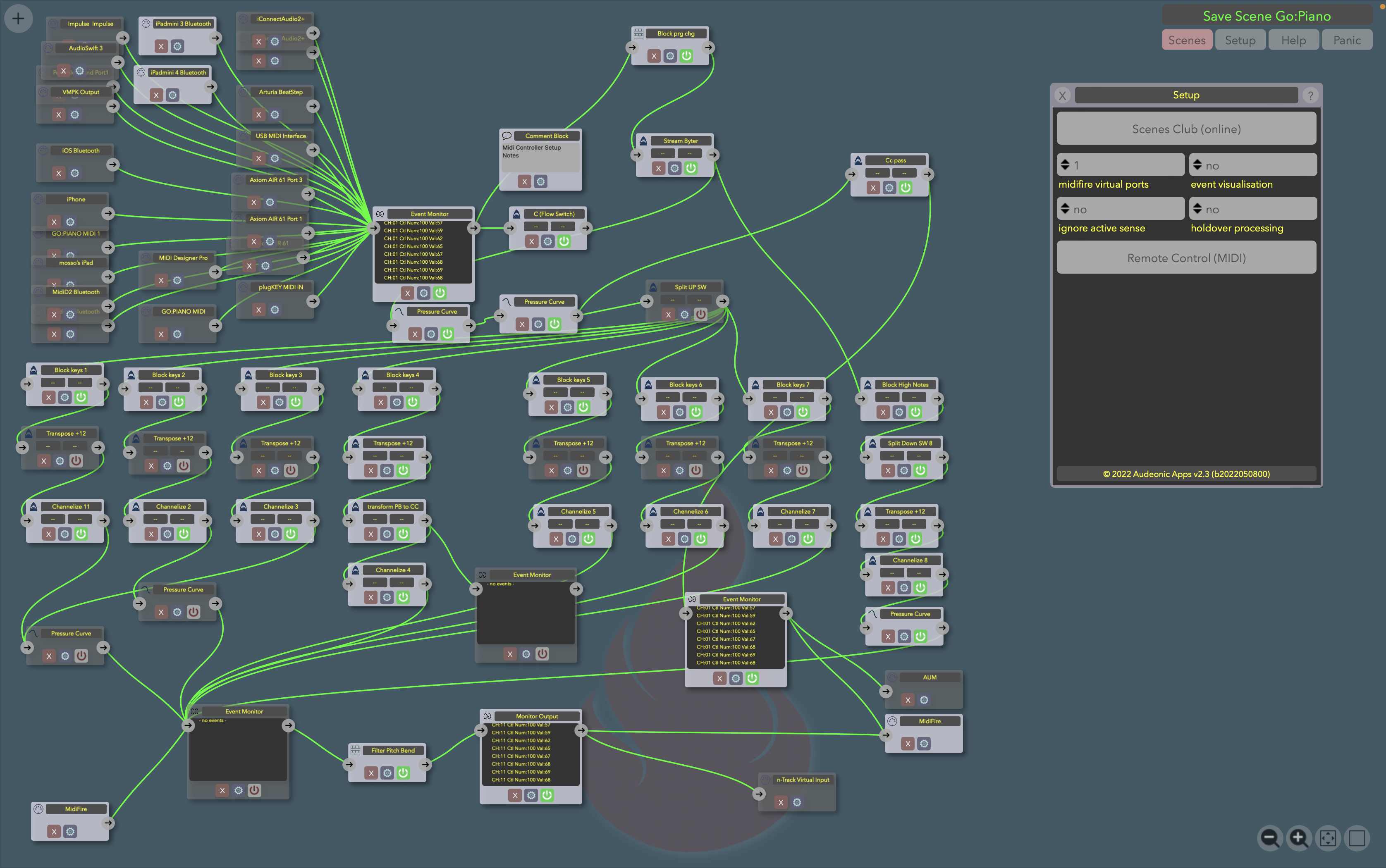Disable the Channelize 6 module
The height and width of the screenshot is (868, 1386).
[700, 539]
